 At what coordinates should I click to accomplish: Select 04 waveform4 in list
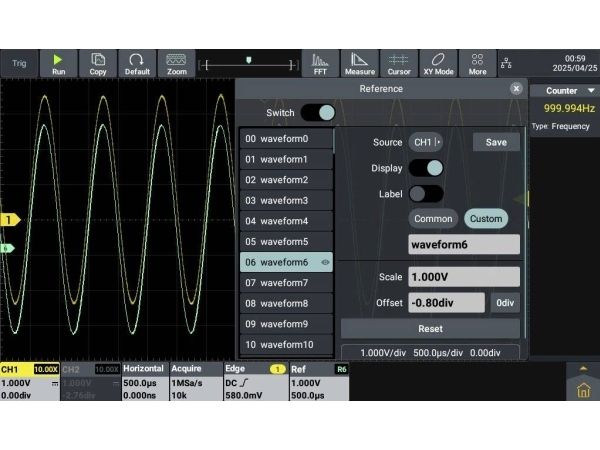[x=286, y=221]
